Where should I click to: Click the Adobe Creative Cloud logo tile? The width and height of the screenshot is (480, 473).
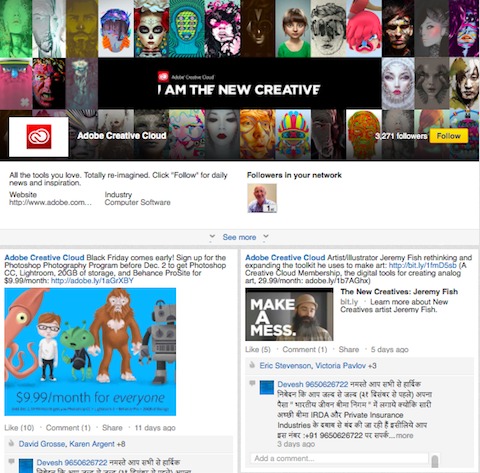tap(39, 137)
